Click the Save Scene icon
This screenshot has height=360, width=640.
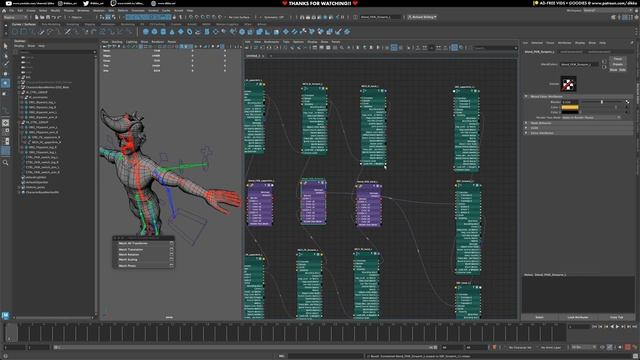pos(48,17)
